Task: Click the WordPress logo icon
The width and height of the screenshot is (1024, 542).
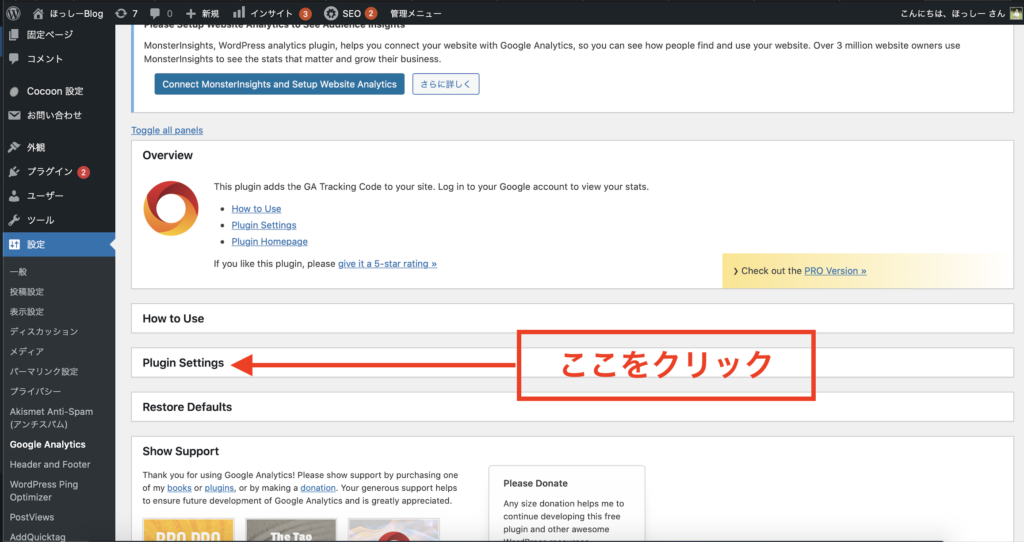Action: [x=13, y=13]
